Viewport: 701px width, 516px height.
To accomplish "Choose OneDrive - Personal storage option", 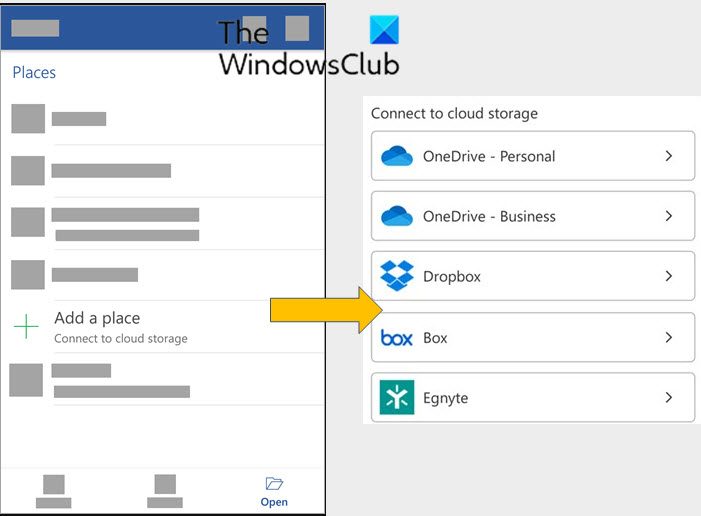I will click(533, 156).
